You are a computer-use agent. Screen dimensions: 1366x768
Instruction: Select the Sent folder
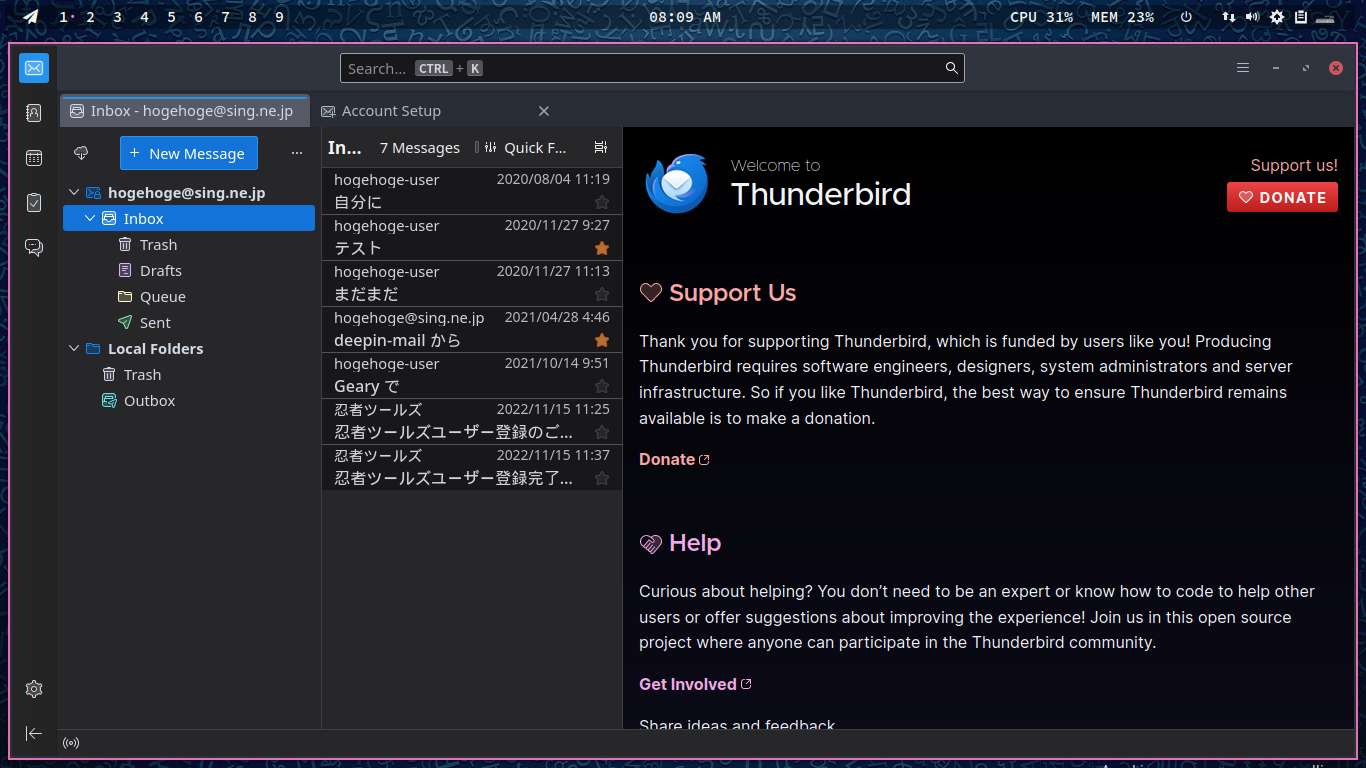pos(189,322)
